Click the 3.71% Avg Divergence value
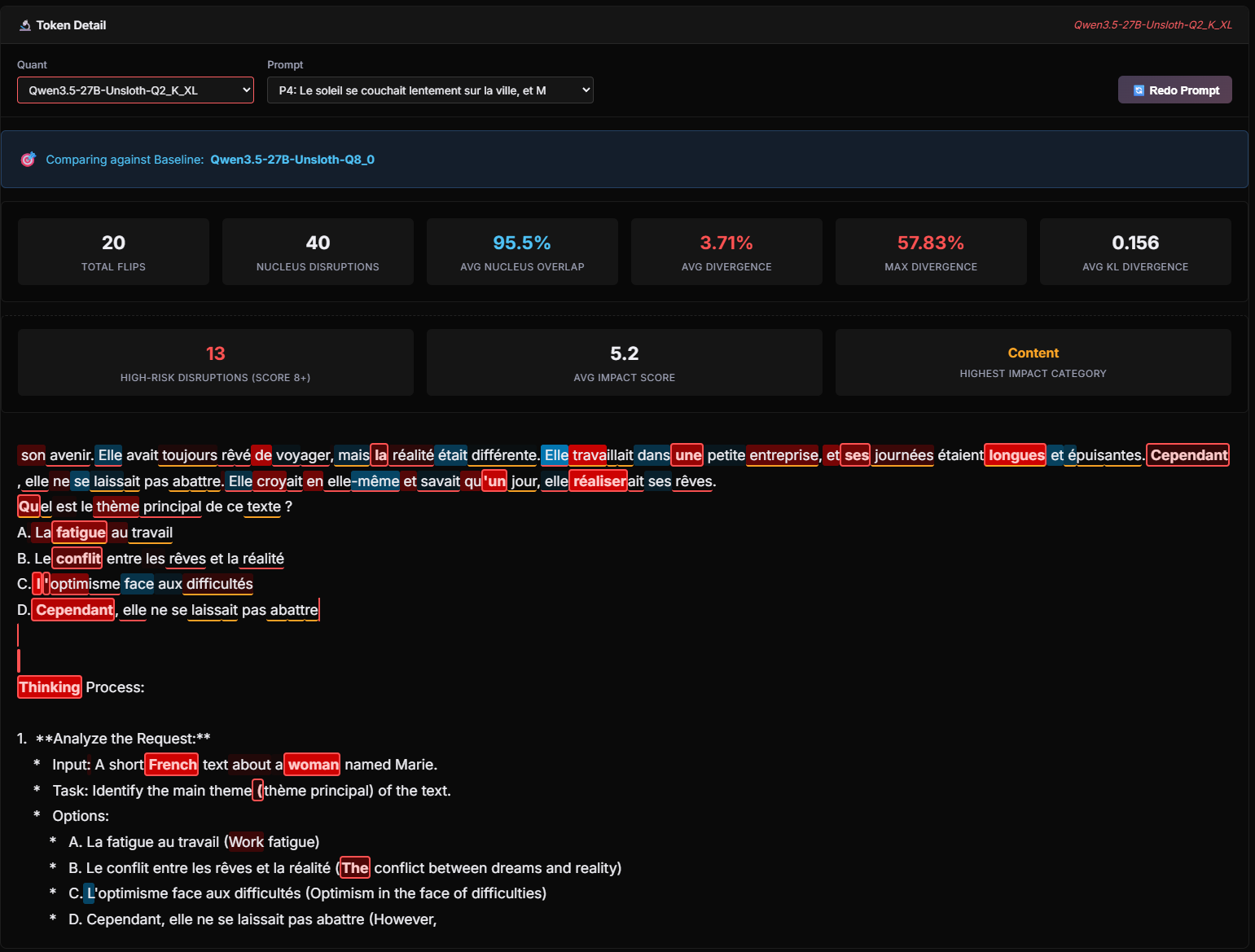 click(726, 243)
